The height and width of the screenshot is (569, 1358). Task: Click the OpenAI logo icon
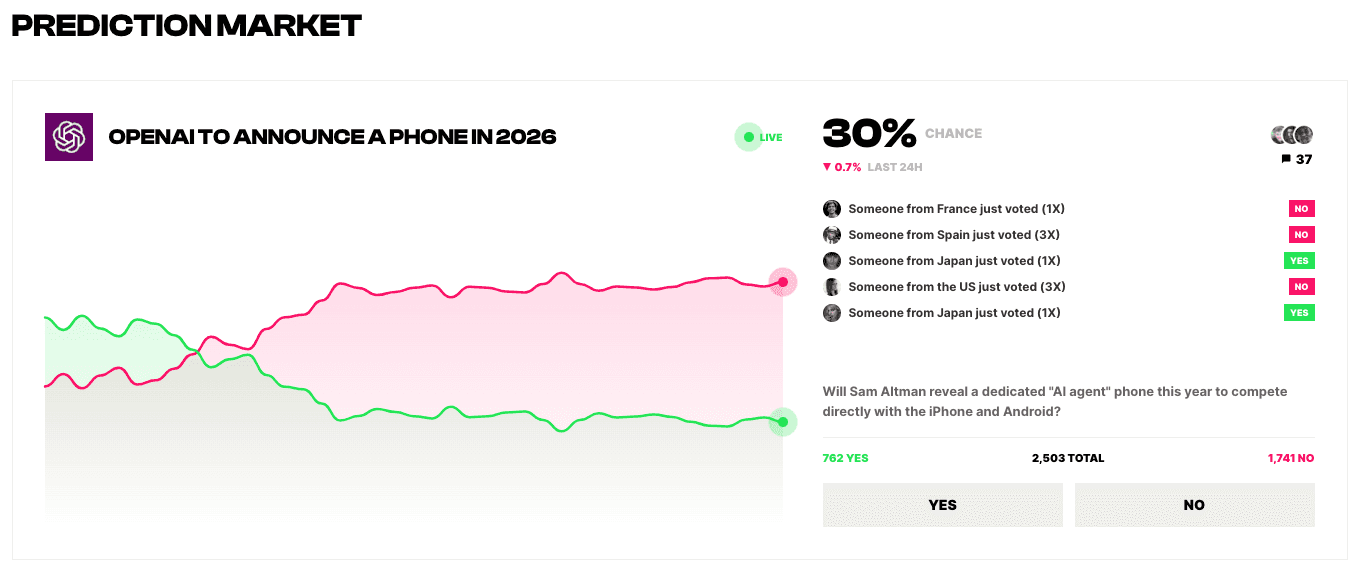69,137
